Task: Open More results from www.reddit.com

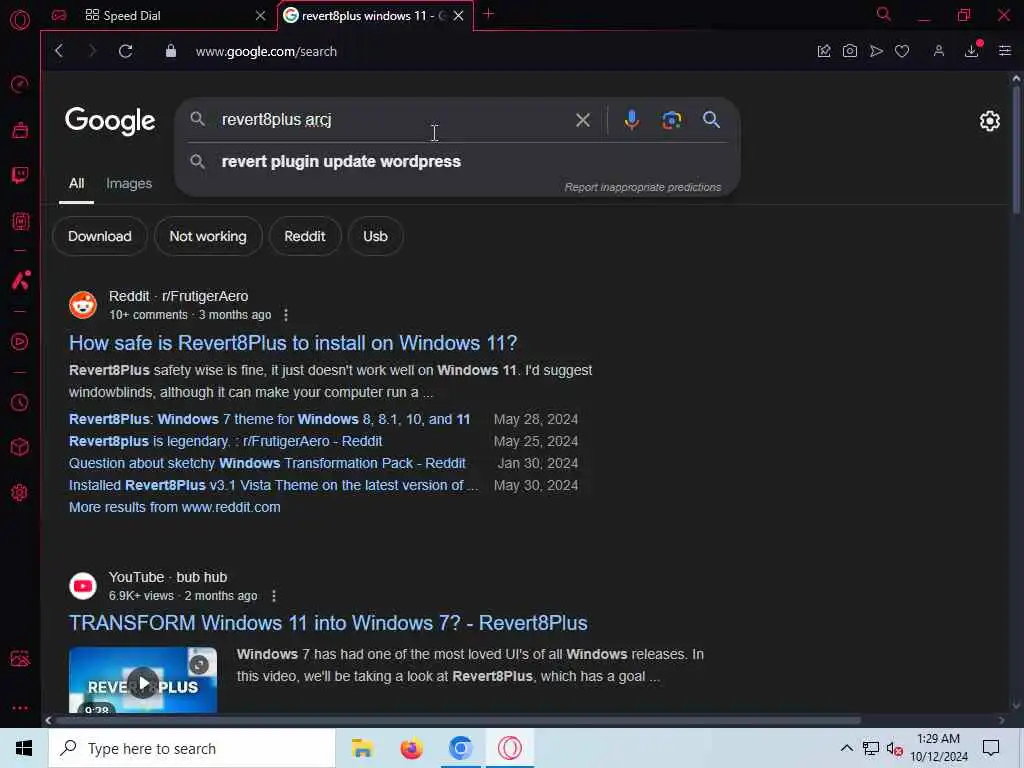Action: [x=174, y=507]
